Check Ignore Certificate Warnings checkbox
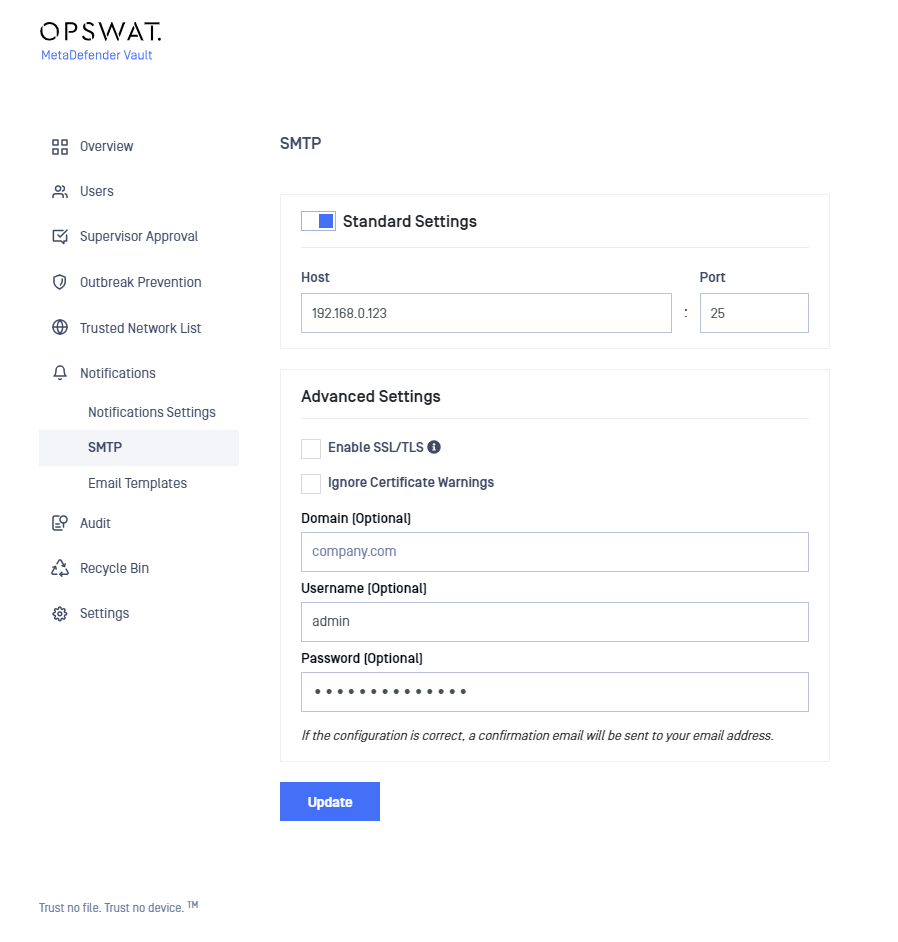The width and height of the screenshot is (898, 942). (x=311, y=483)
